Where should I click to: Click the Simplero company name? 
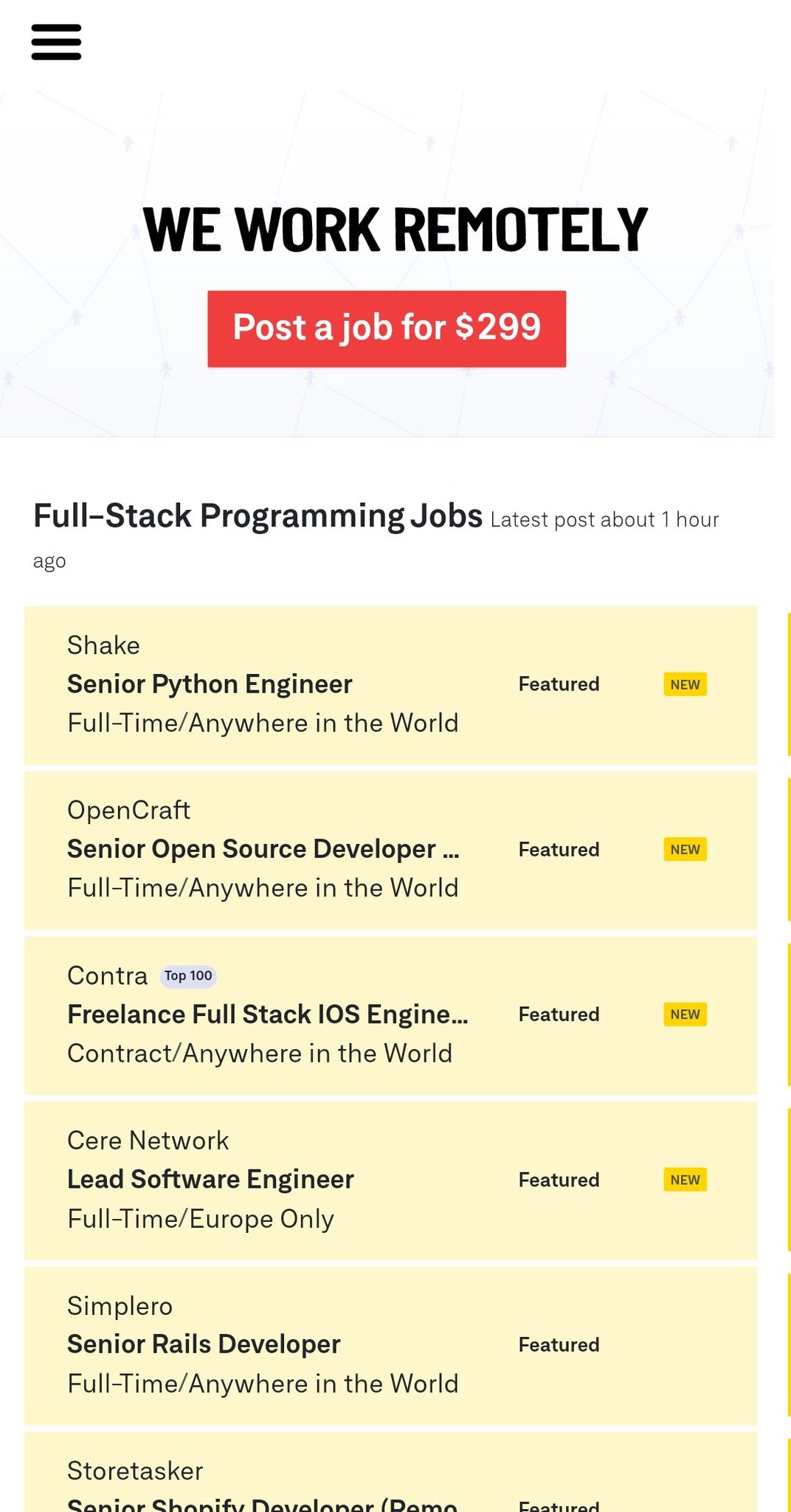pos(120,1306)
